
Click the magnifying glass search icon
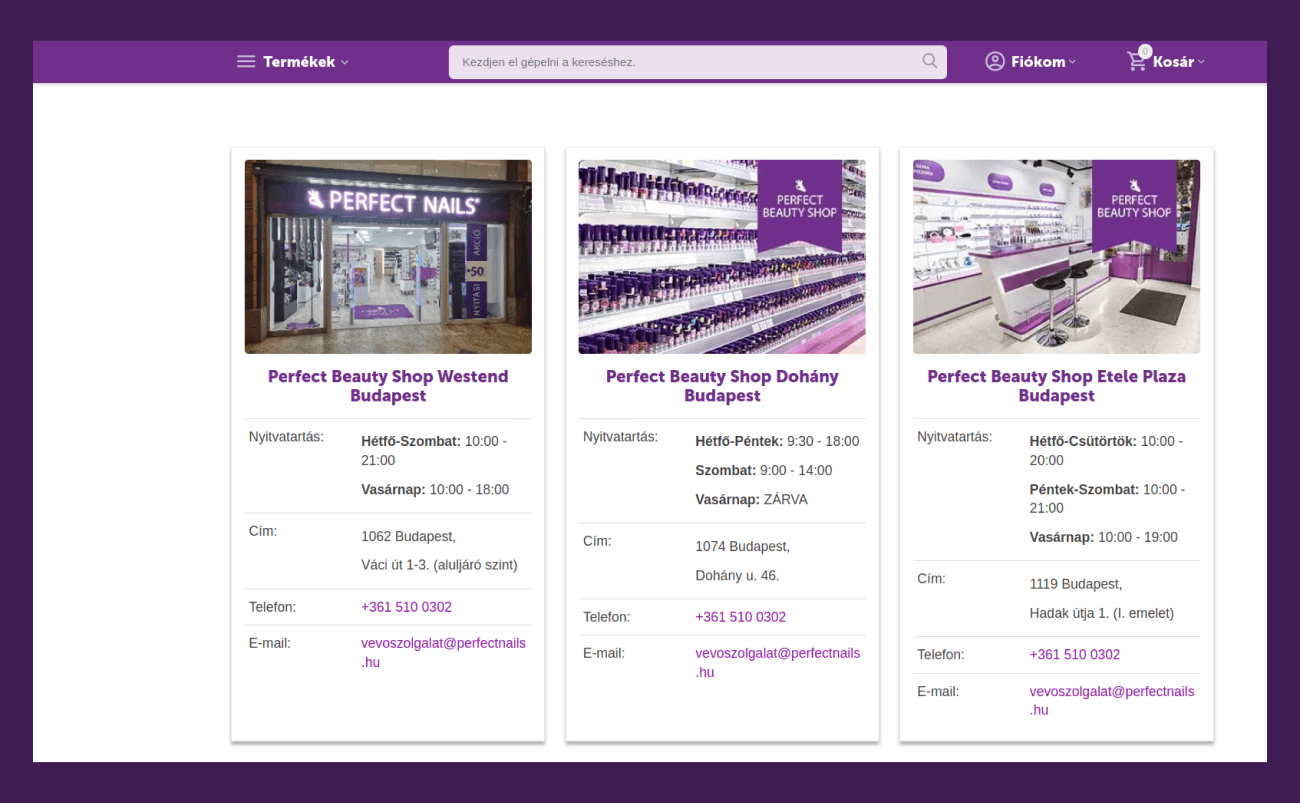click(930, 61)
